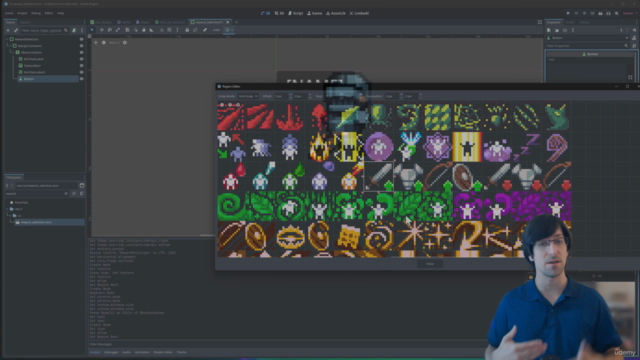Collapse the VBoxContainer tree node
640x360 pixels.
13,52
